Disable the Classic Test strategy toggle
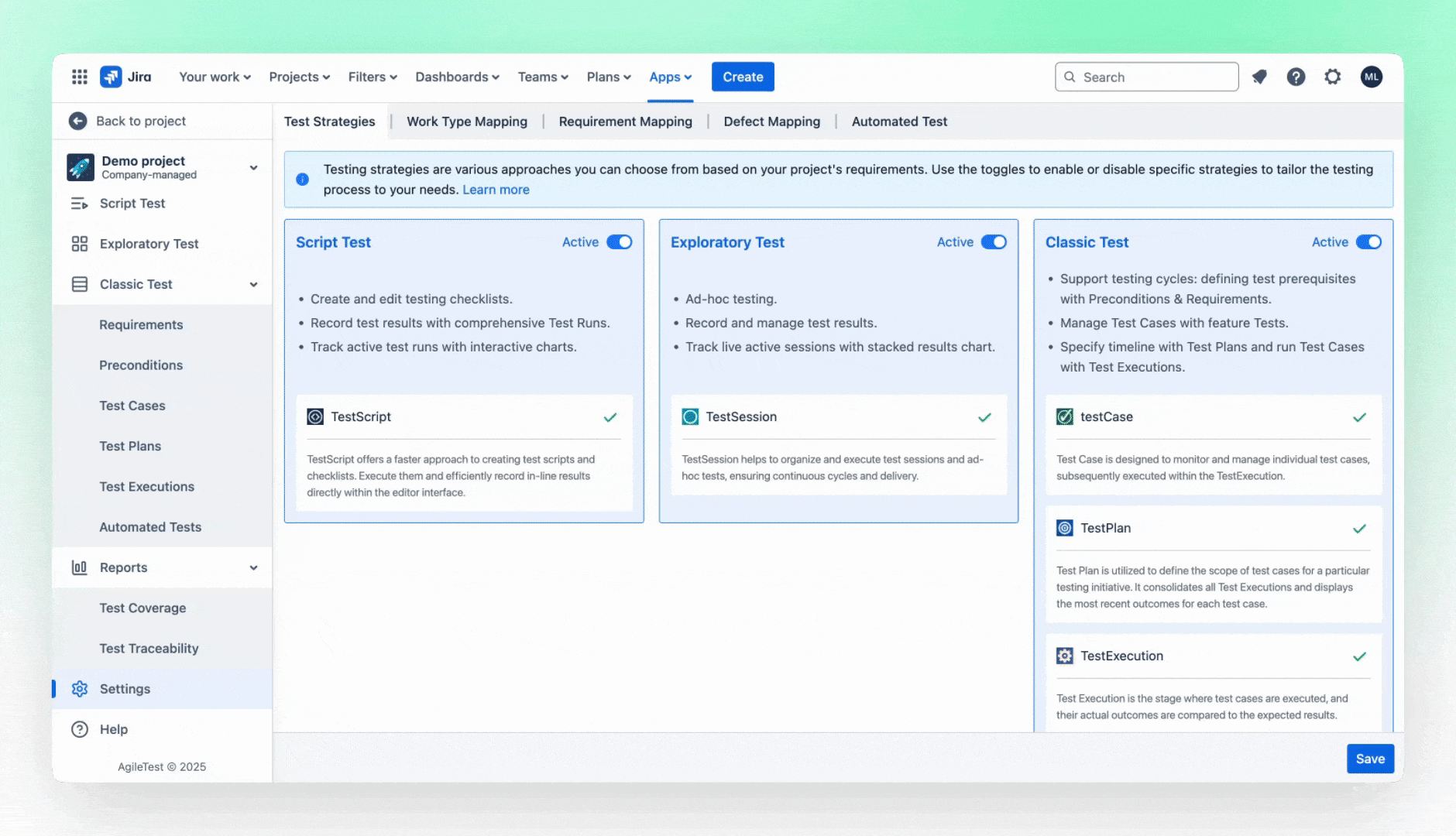 pyautogui.click(x=1368, y=242)
